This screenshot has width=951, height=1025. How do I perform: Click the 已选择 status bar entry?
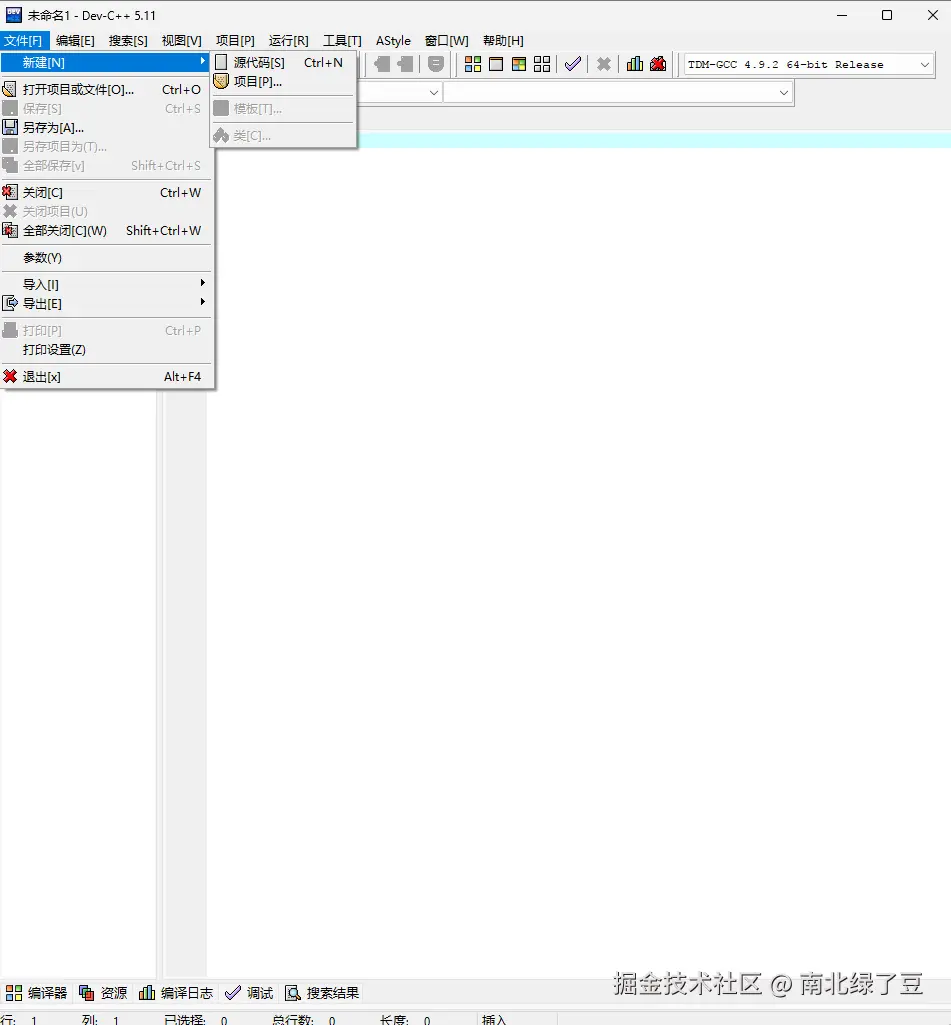195,1019
